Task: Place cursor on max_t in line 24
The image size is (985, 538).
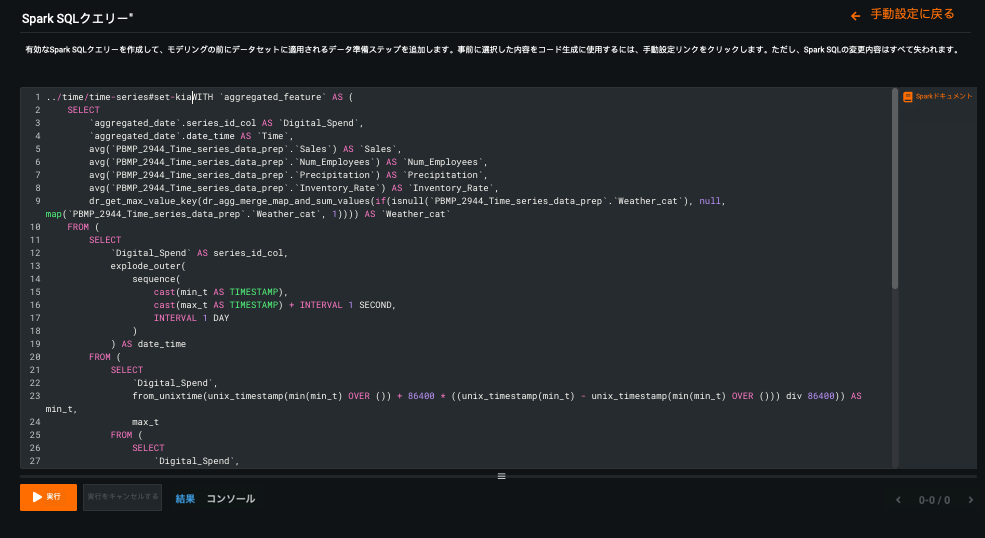Action: click(x=146, y=422)
